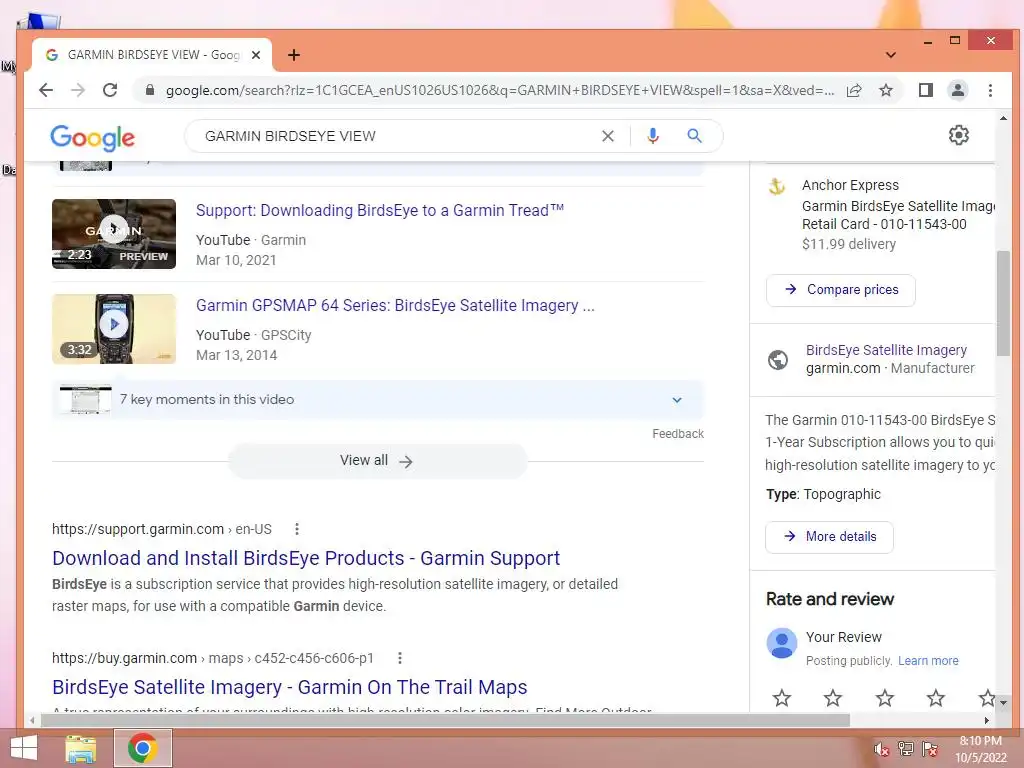Click the horizontal scrollbar thumb

(445, 720)
